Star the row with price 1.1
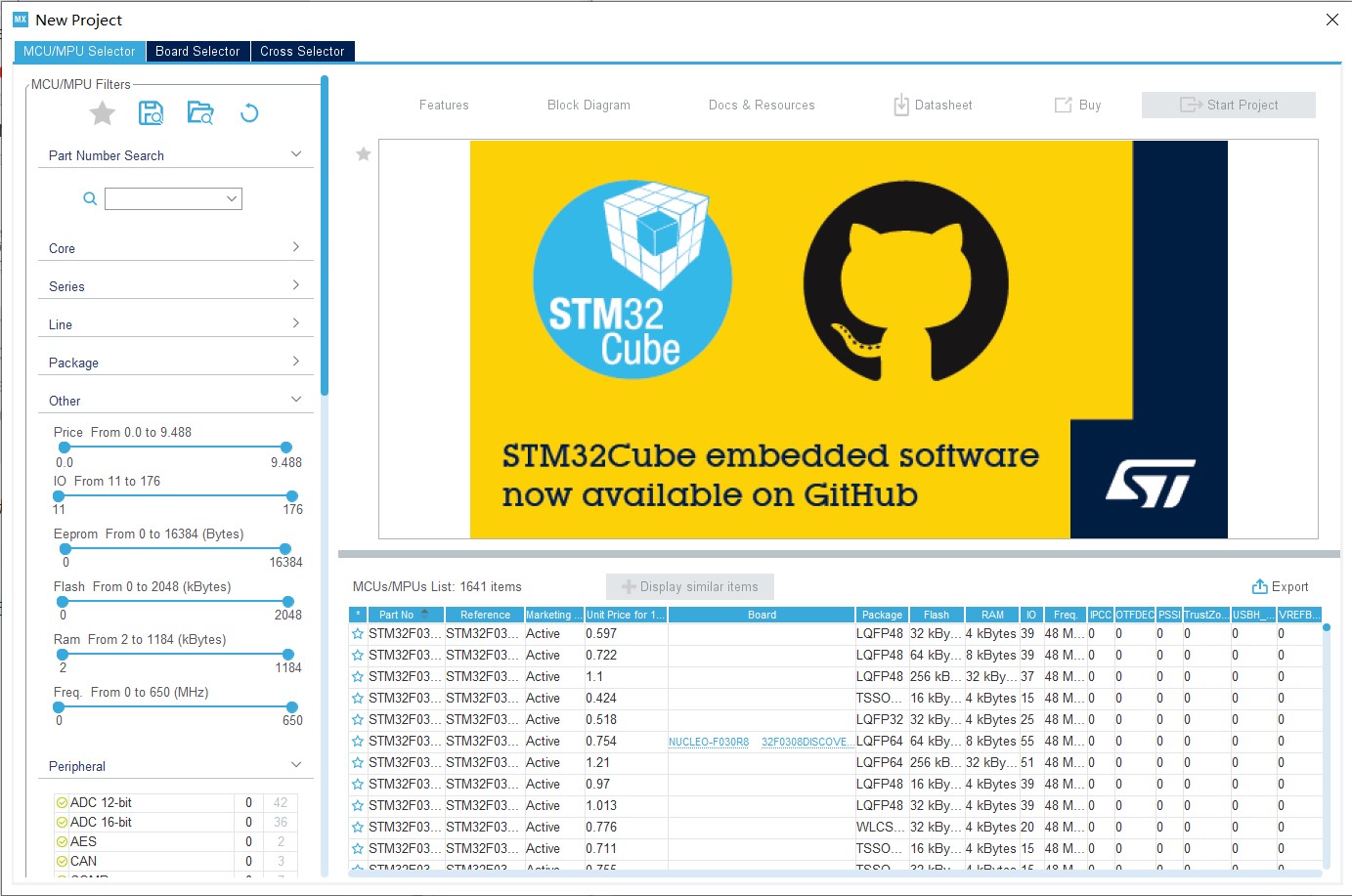 (358, 677)
